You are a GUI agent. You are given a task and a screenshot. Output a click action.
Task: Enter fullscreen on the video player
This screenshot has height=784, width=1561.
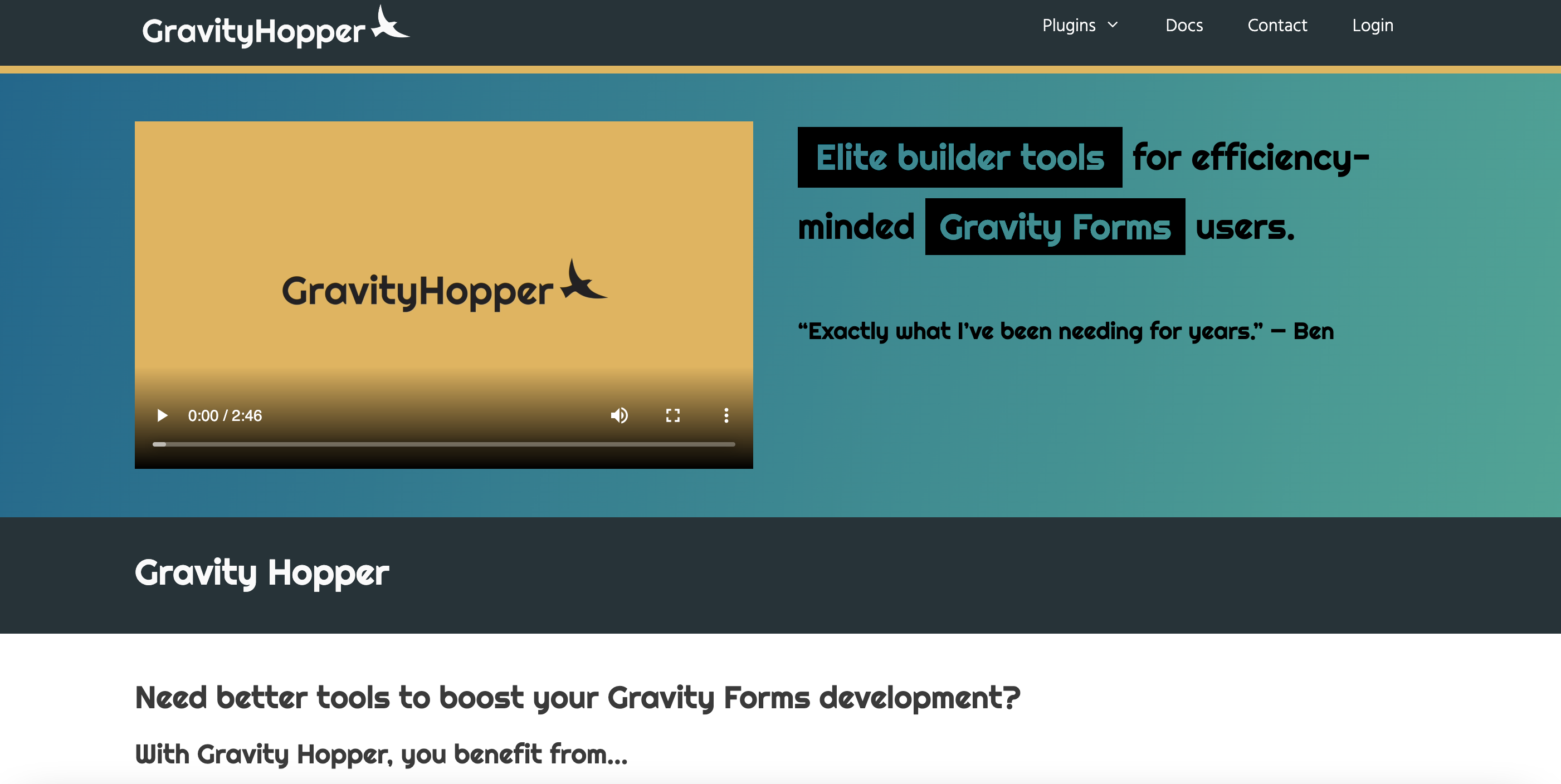coord(672,415)
